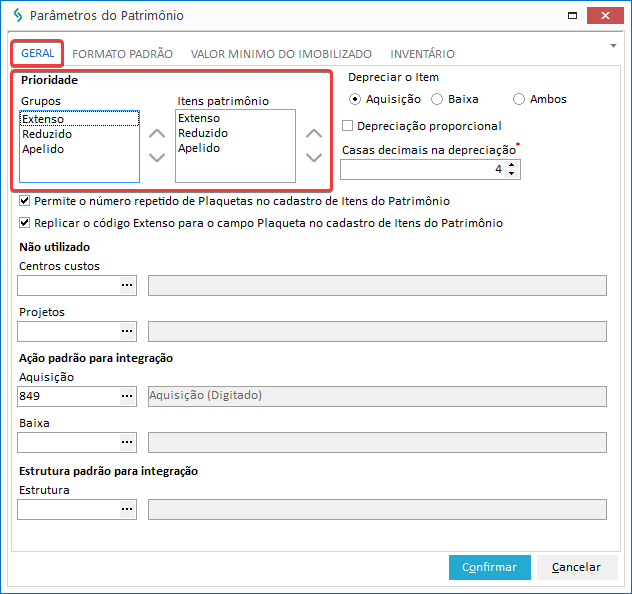
Task: Increase the Casas decimais value
Action: point(512,165)
